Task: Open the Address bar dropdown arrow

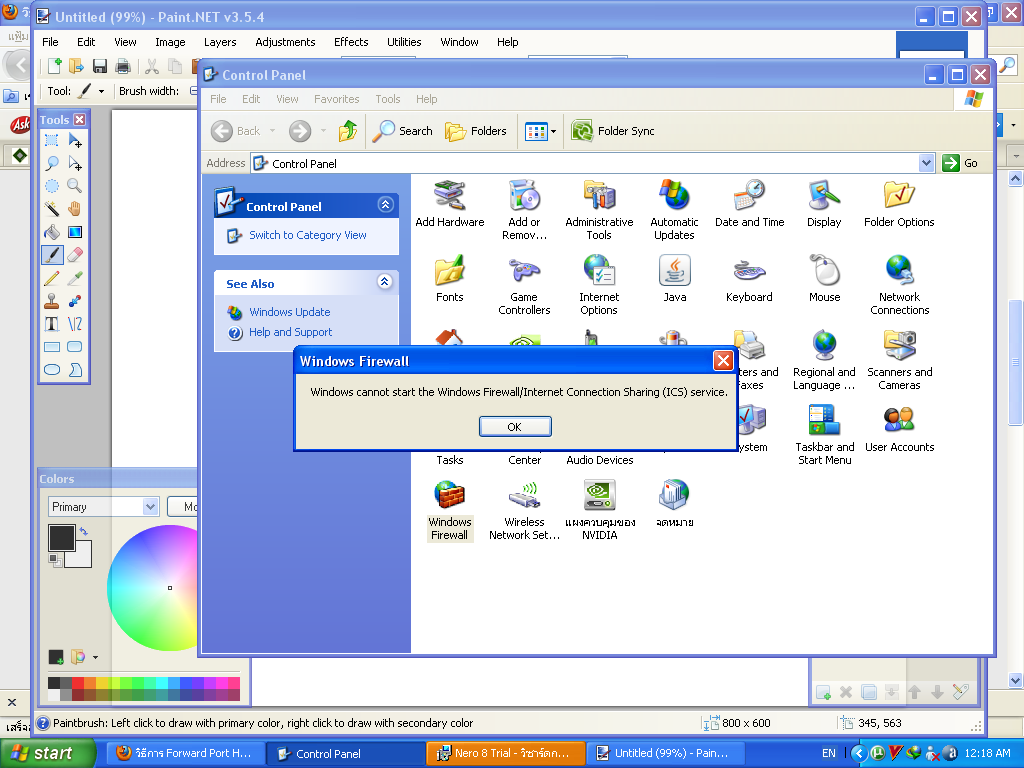Action: pos(925,163)
